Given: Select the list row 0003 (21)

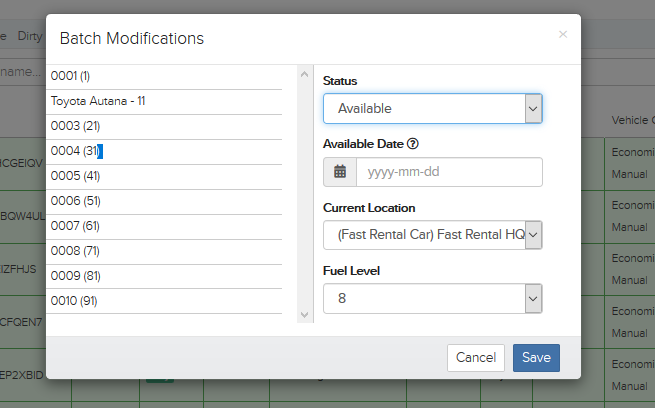Looking at the screenshot, I should (x=164, y=127).
